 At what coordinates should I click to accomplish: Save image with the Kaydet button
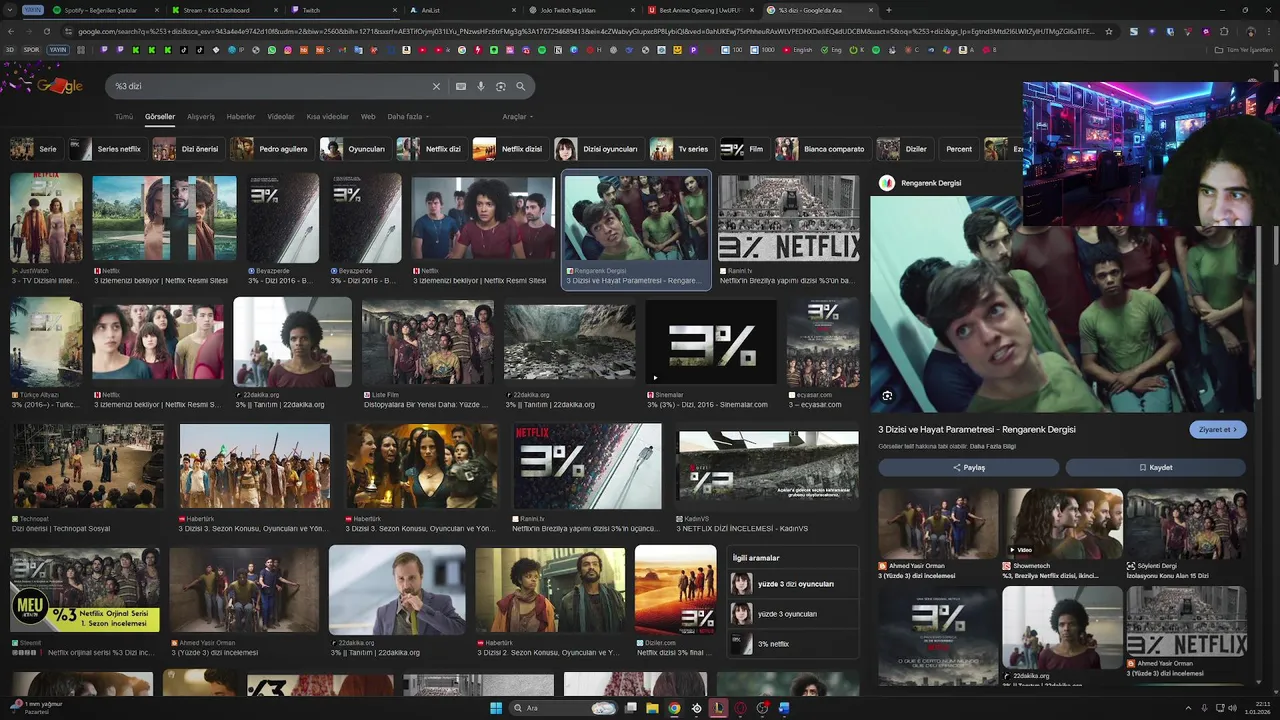(1155, 467)
